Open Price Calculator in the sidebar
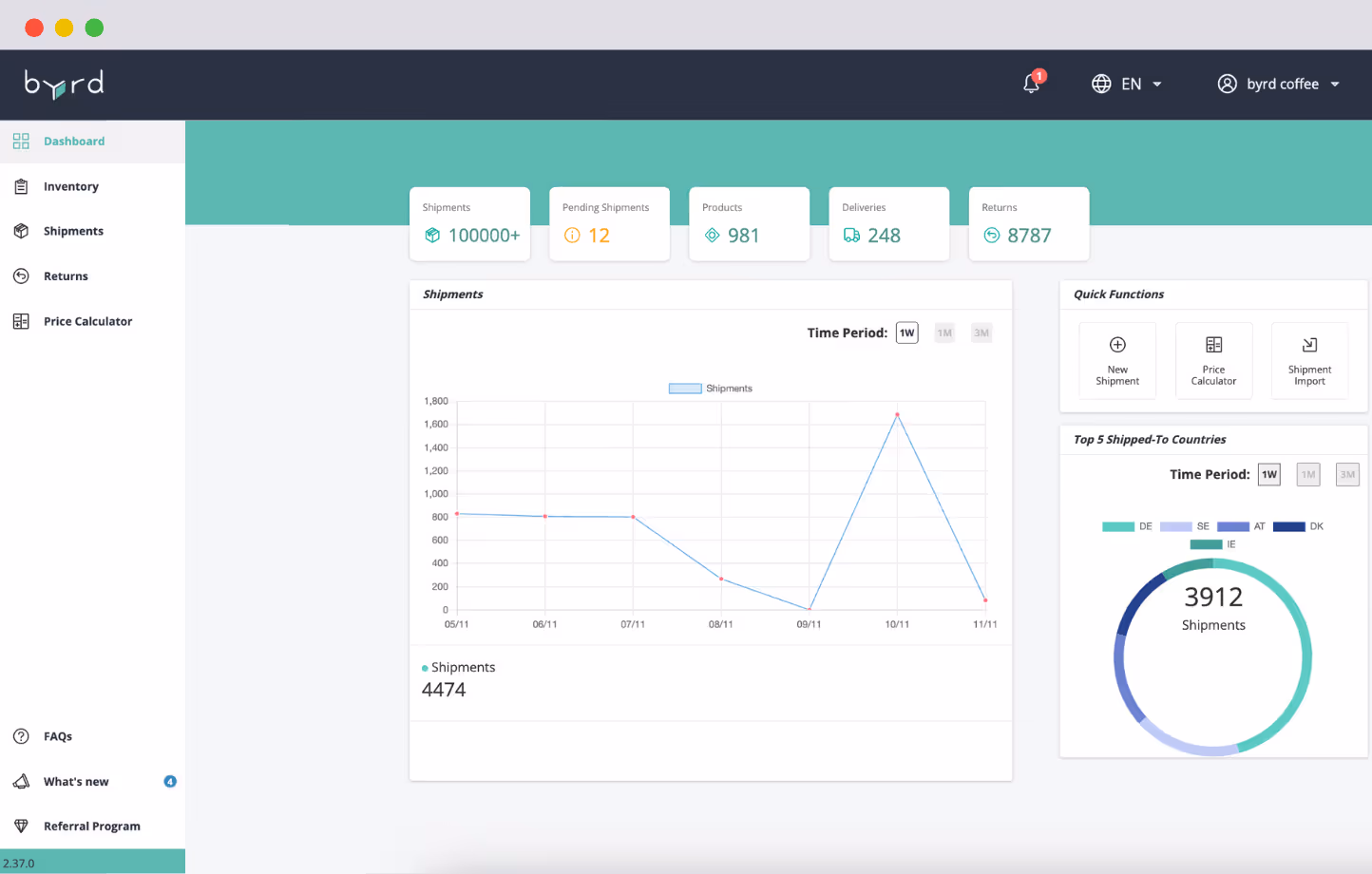This screenshot has height=874, width=1372. [92, 321]
